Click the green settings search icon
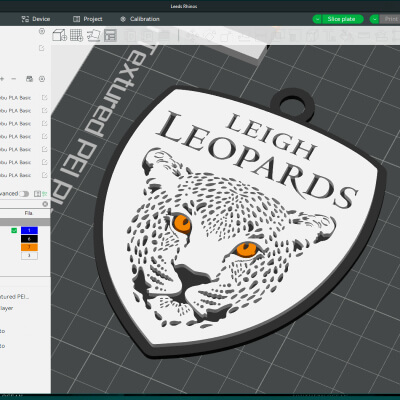400x400 pixels. pos(45,194)
